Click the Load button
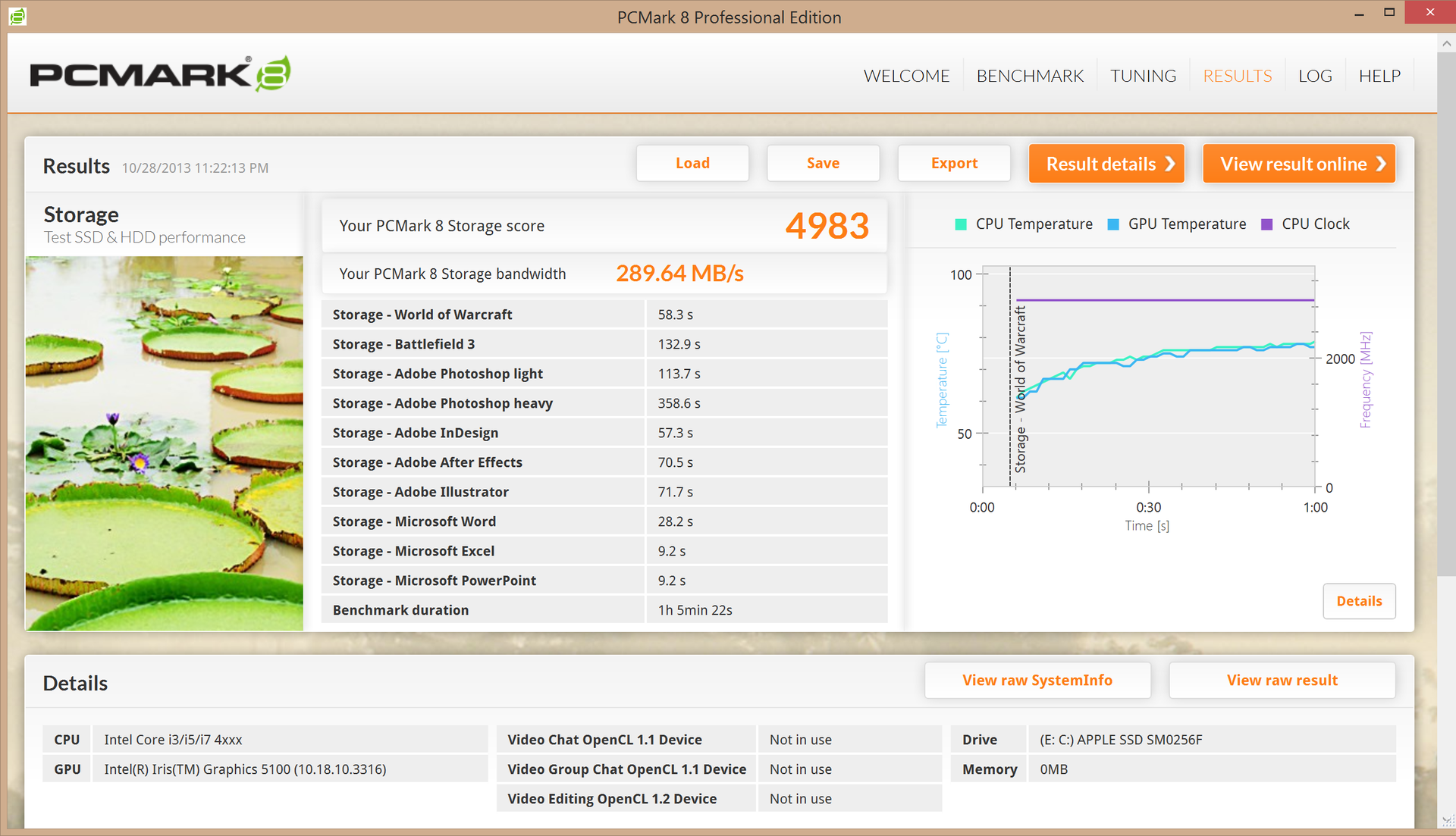Viewport: 1456px width, 836px height. click(692, 163)
